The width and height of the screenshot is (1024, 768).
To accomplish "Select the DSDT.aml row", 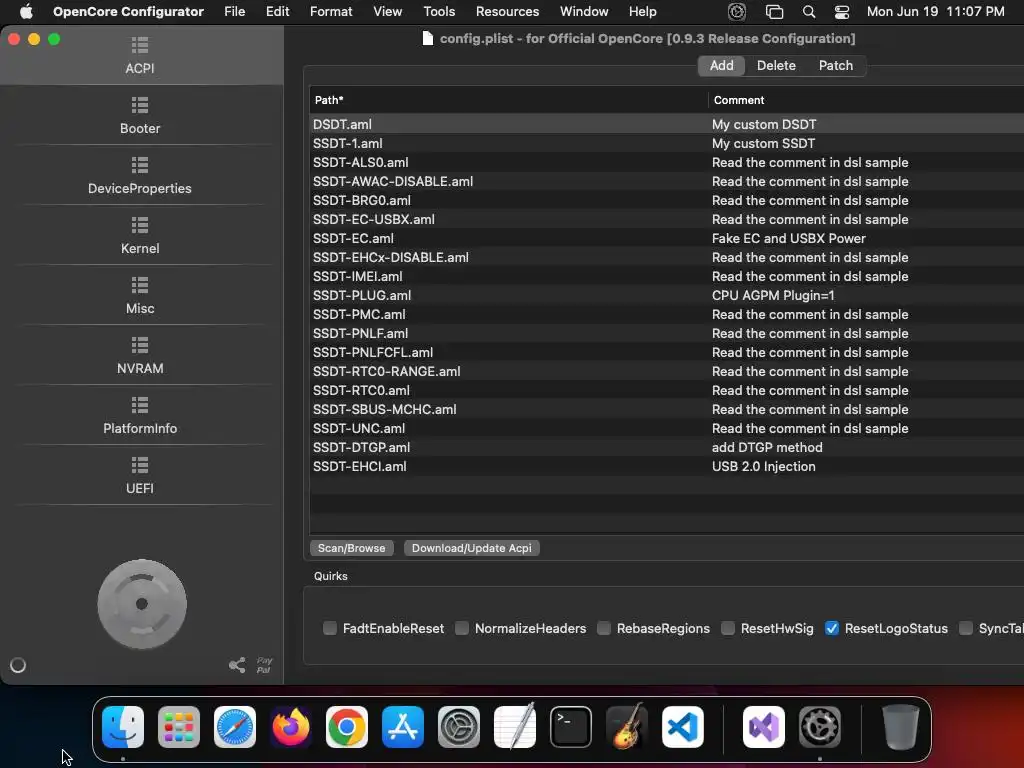I will point(667,124).
